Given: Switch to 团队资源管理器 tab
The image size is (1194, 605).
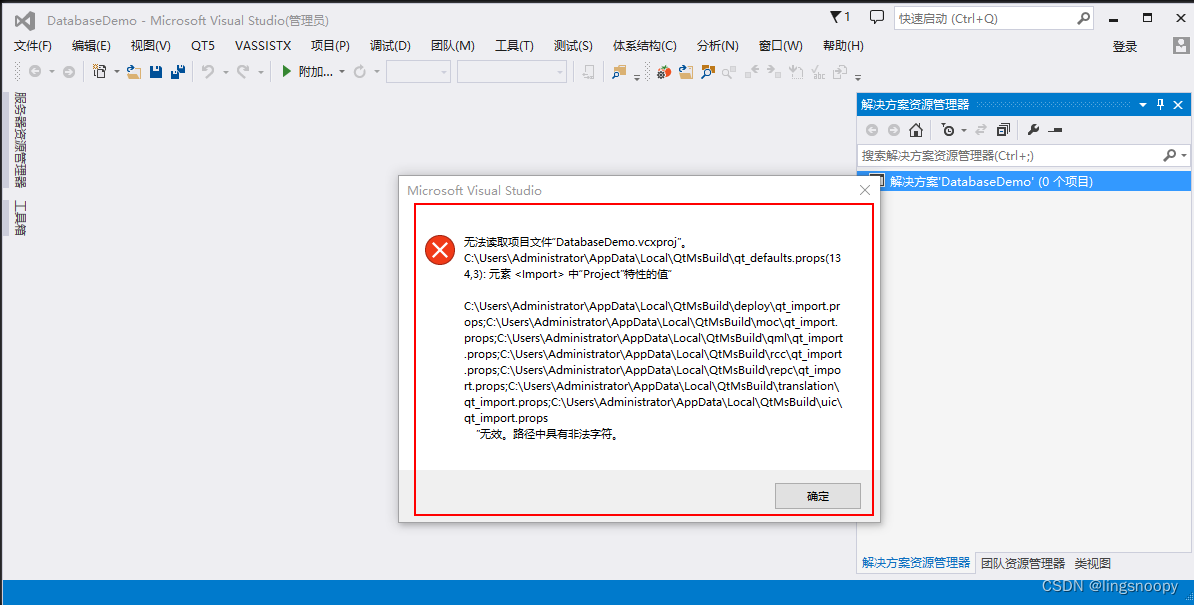Looking at the screenshot, I should 1023,563.
